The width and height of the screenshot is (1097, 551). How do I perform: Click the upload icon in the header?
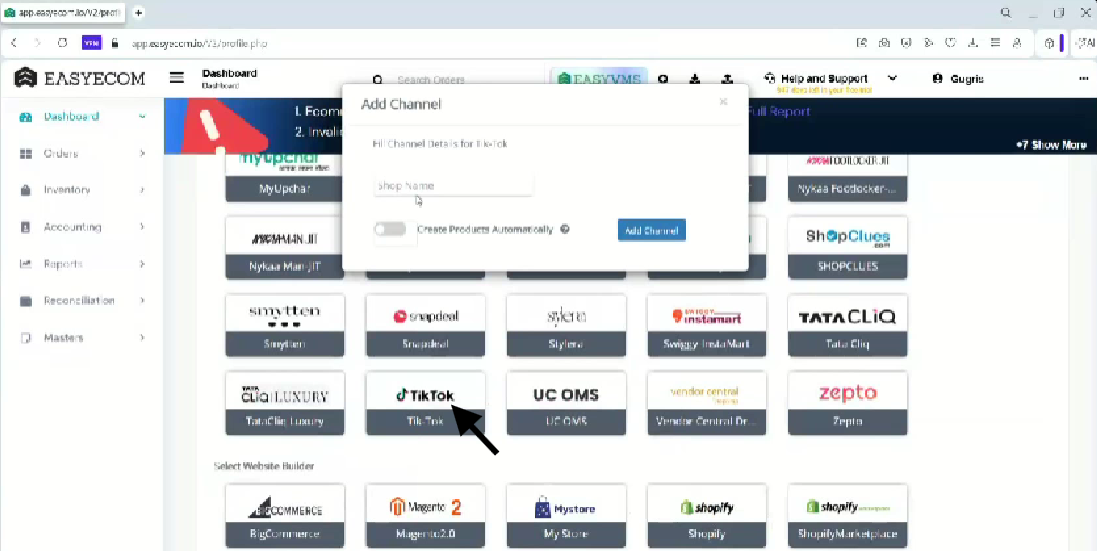point(727,79)
